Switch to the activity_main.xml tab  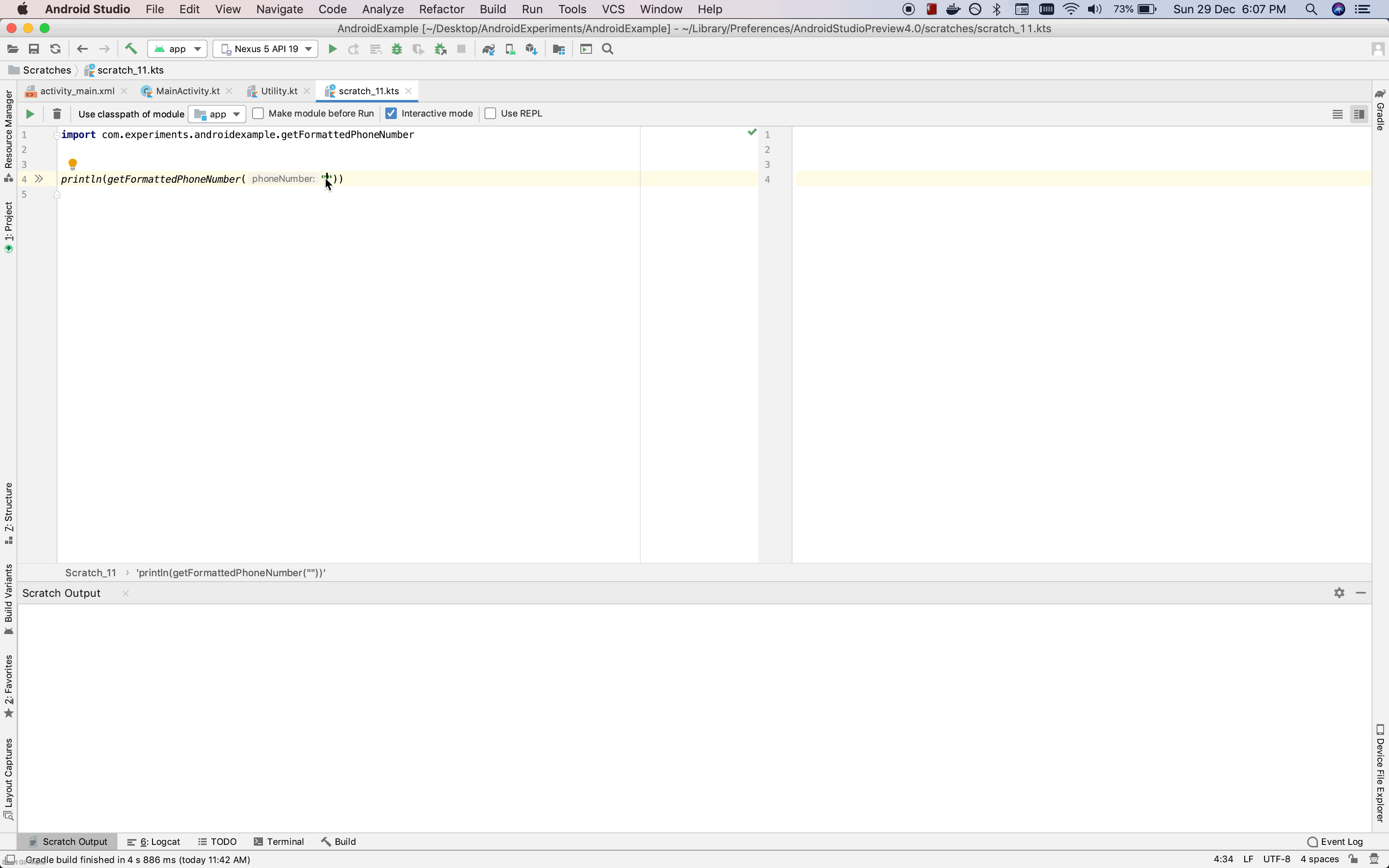(77, 91)
